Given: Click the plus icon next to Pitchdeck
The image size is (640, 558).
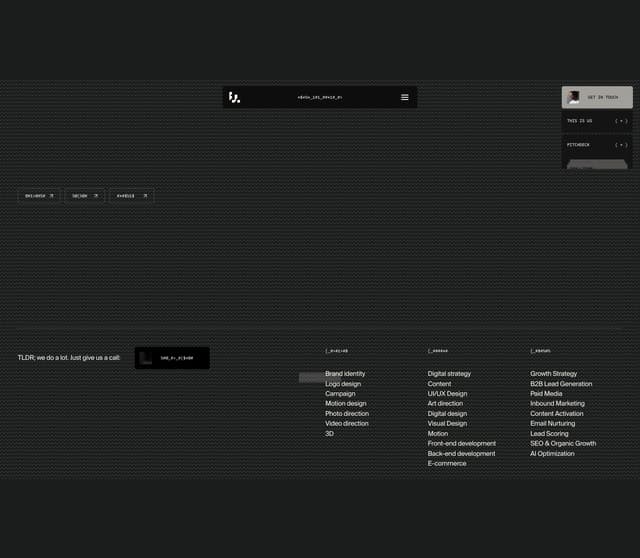Looking at the screenshot, I should point(621,145).
